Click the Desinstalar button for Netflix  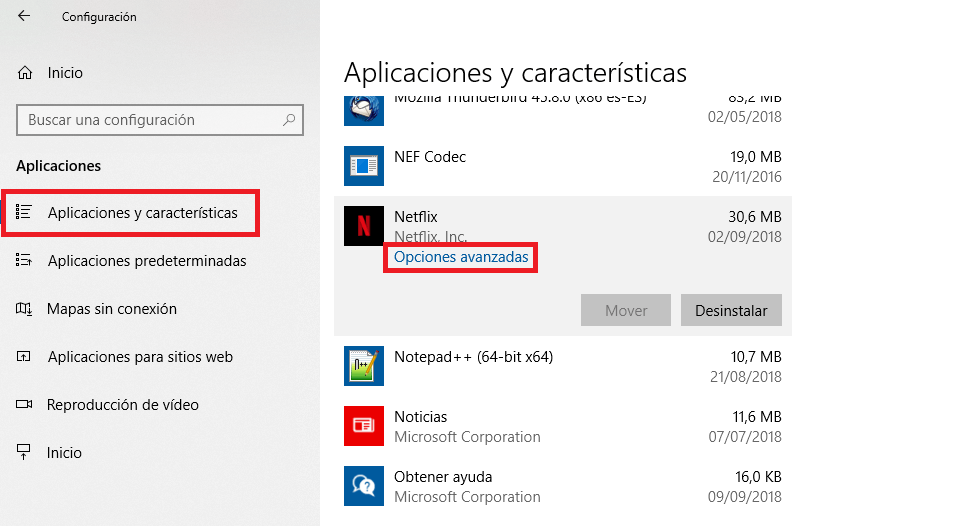click(x=731, y=310)
